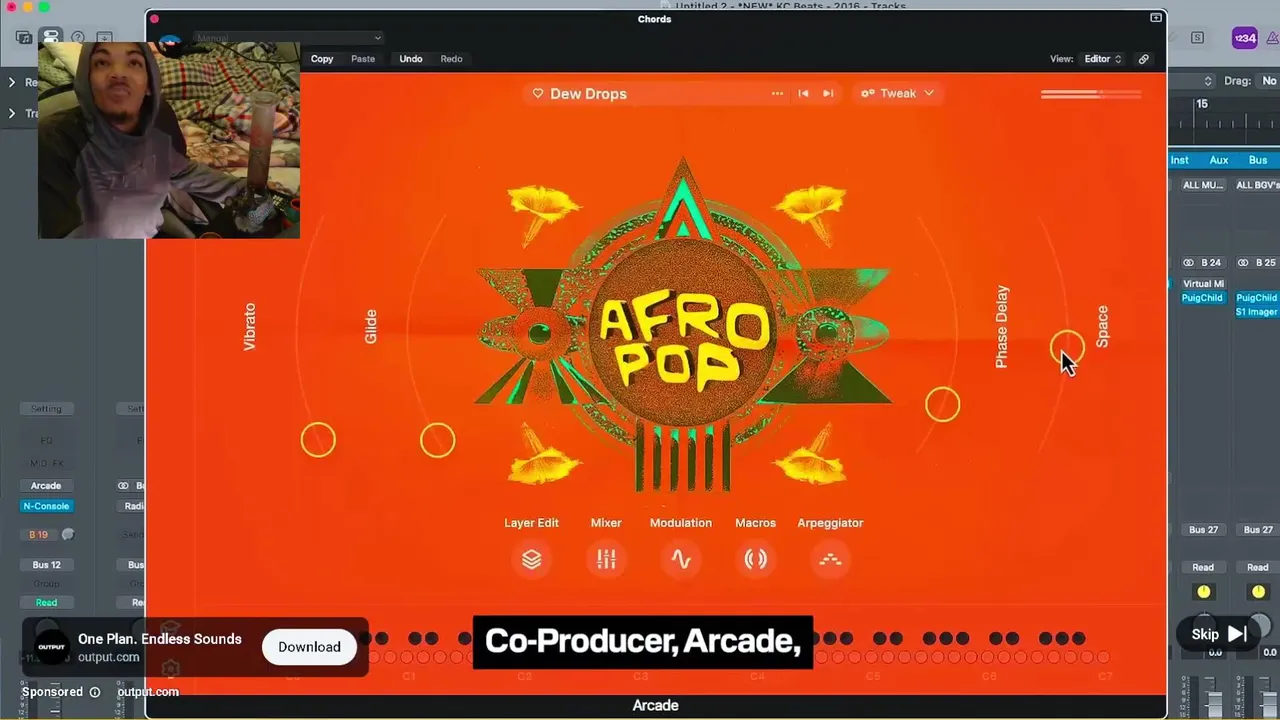1280x720 pixels.
Task: Toggle the N-Console plugin slot
Action: point(46,506)
